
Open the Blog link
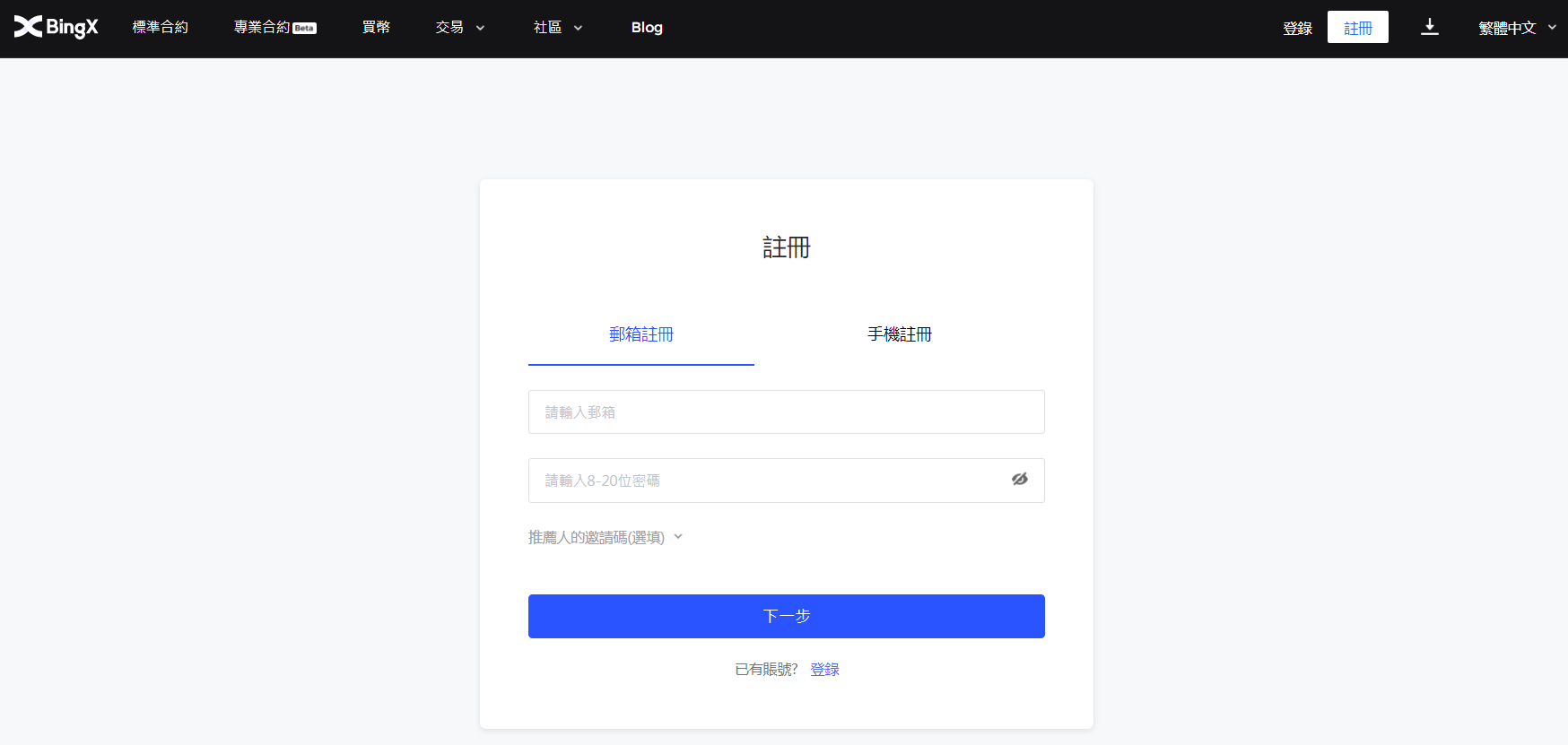647,27
